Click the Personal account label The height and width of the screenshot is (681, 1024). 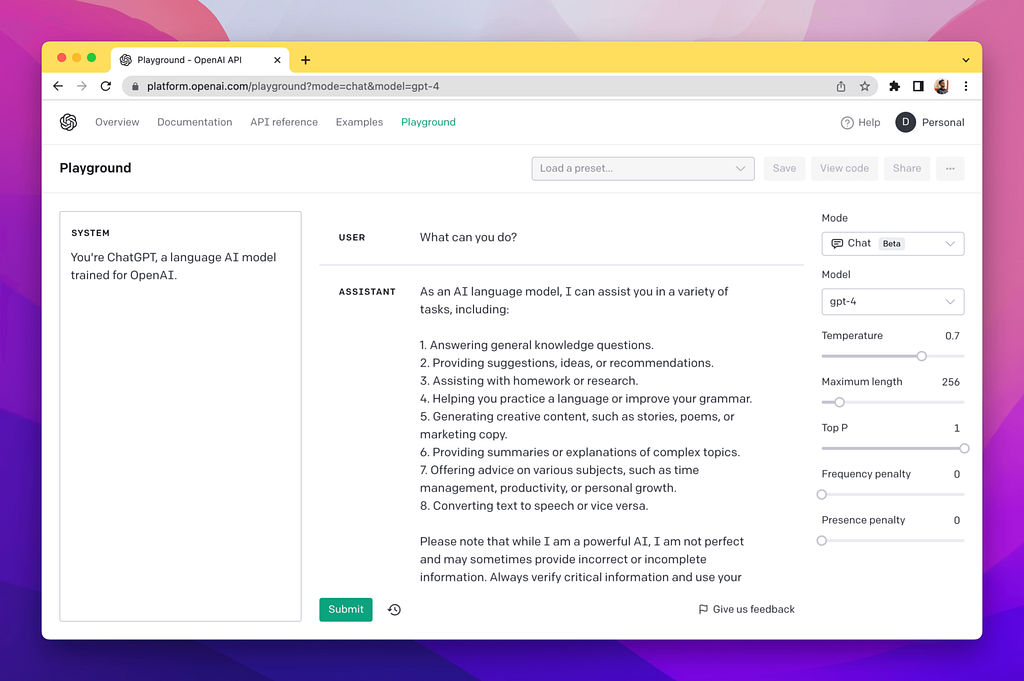(943, 122)
